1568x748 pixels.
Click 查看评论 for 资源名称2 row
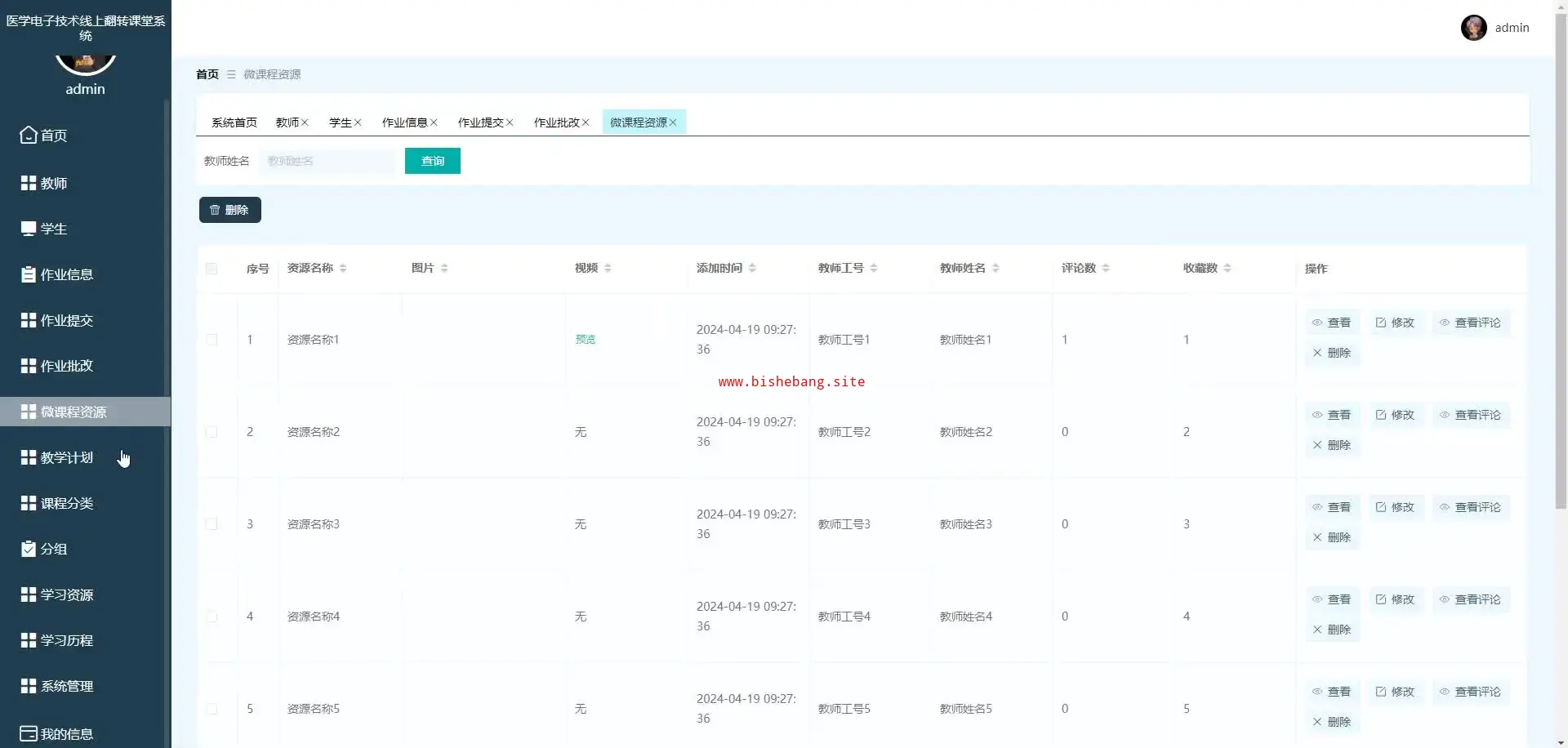tap(1471, 415)
